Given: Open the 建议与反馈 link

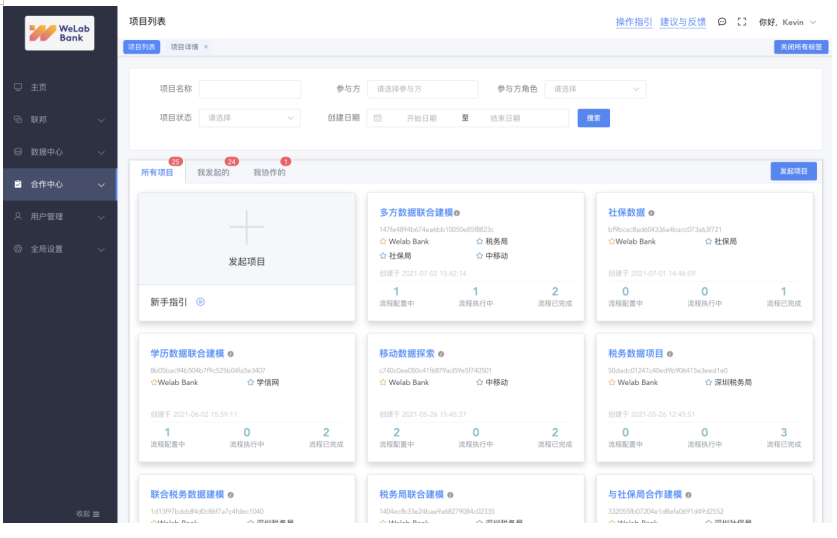Looking at the screenshot, I should [x=683, y=22].
